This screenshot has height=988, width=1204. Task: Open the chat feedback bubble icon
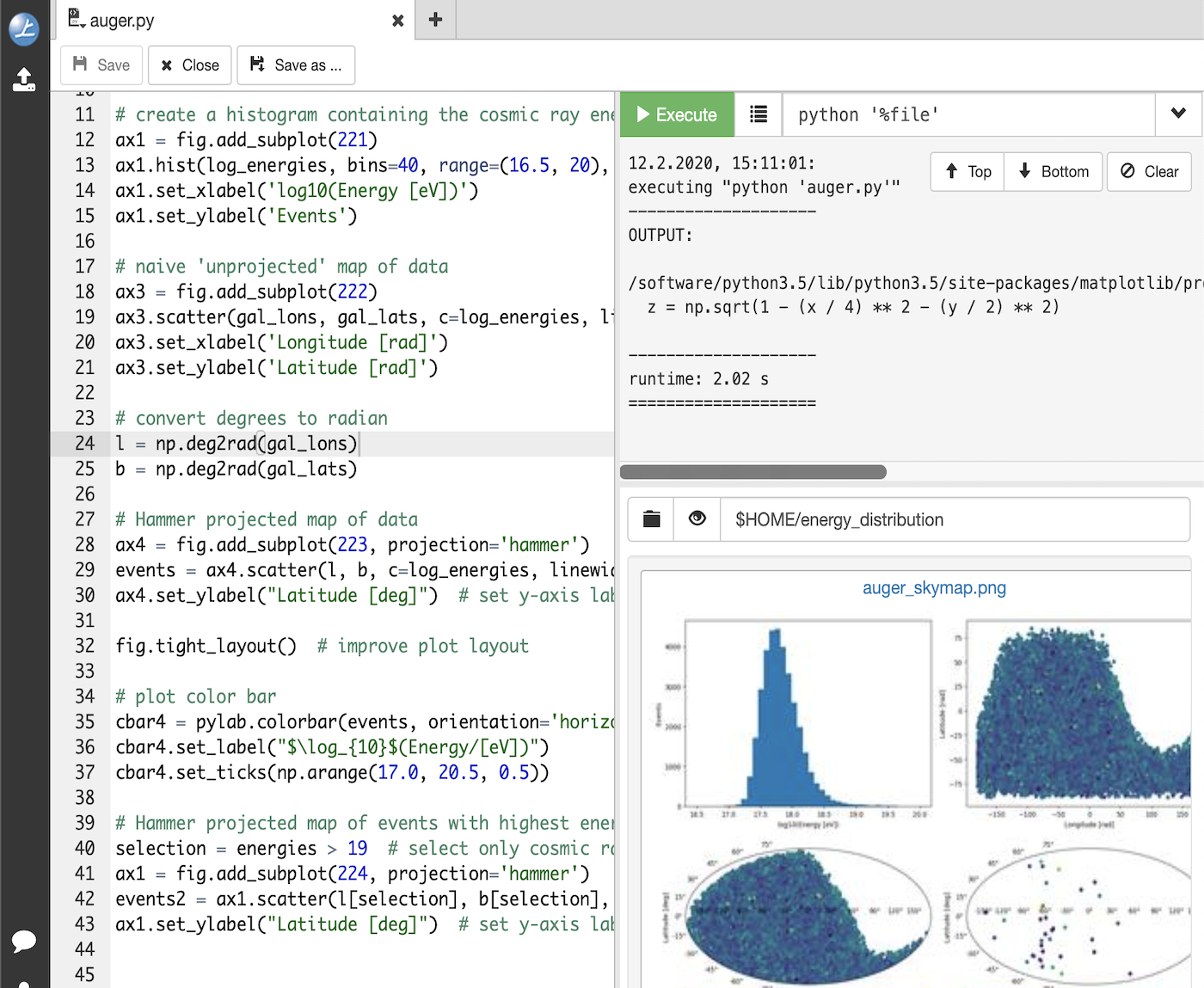click(x=24, y=942)
